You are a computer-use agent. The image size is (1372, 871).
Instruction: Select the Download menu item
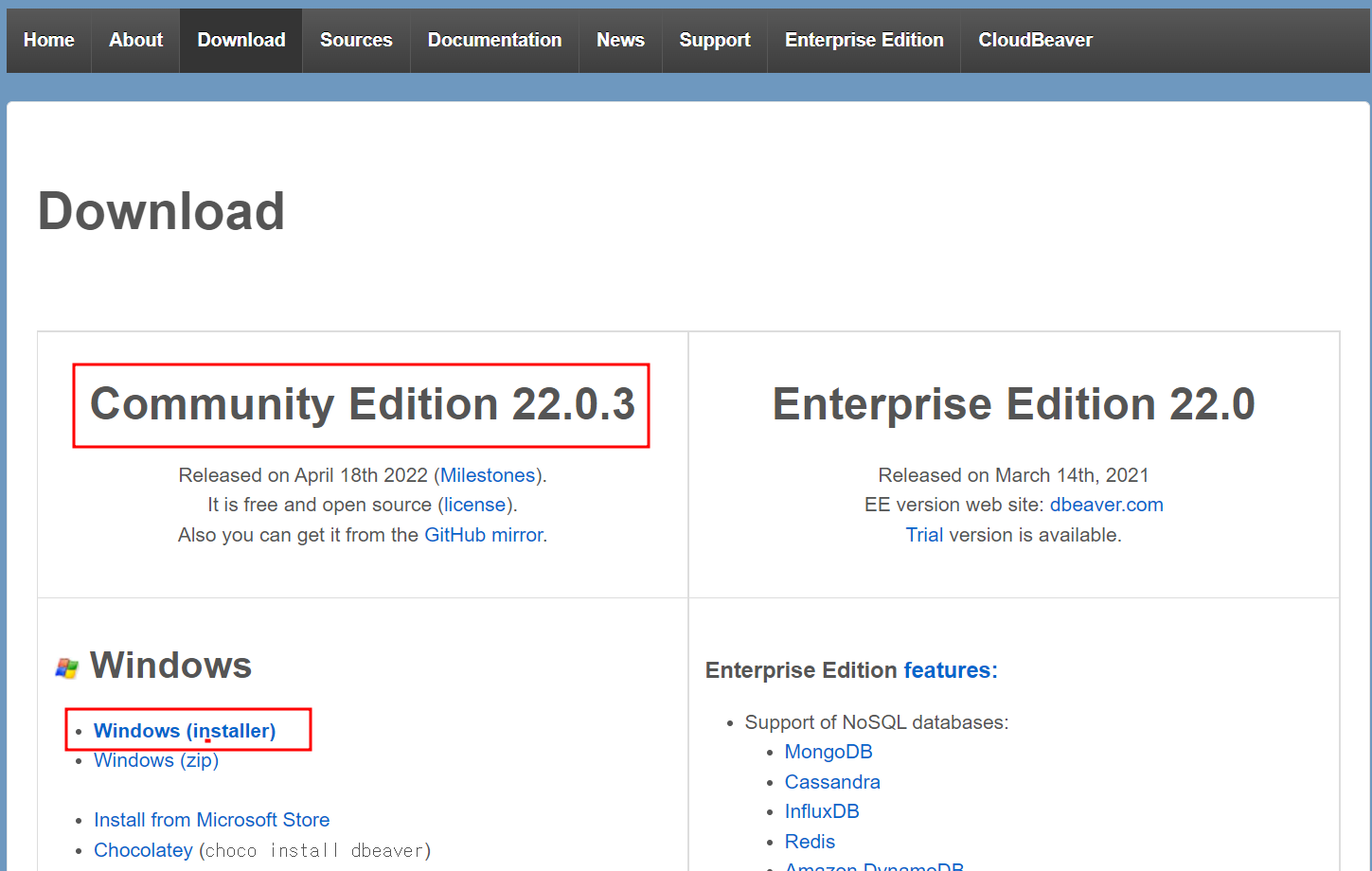point(241,40)
